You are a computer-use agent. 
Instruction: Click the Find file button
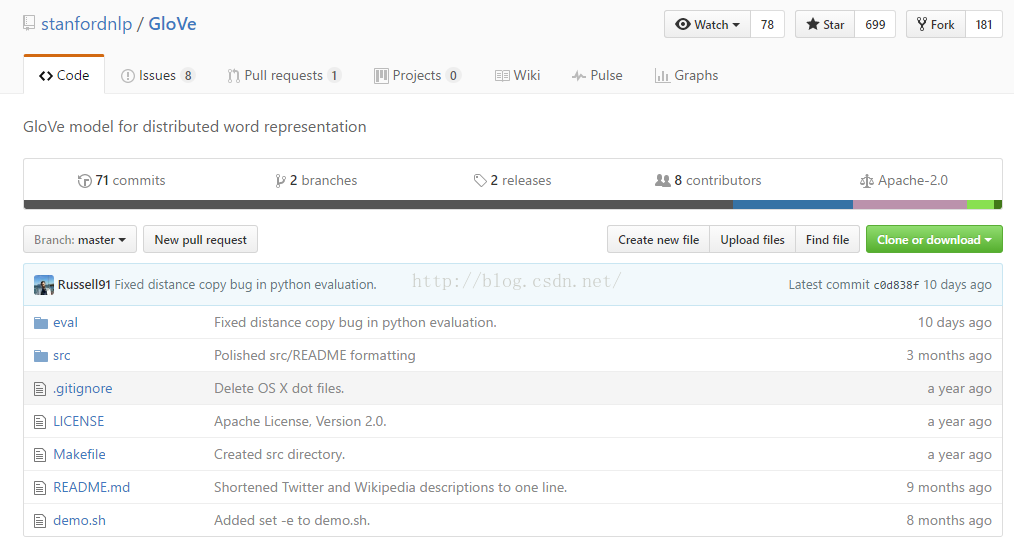[x=827, y=239]
